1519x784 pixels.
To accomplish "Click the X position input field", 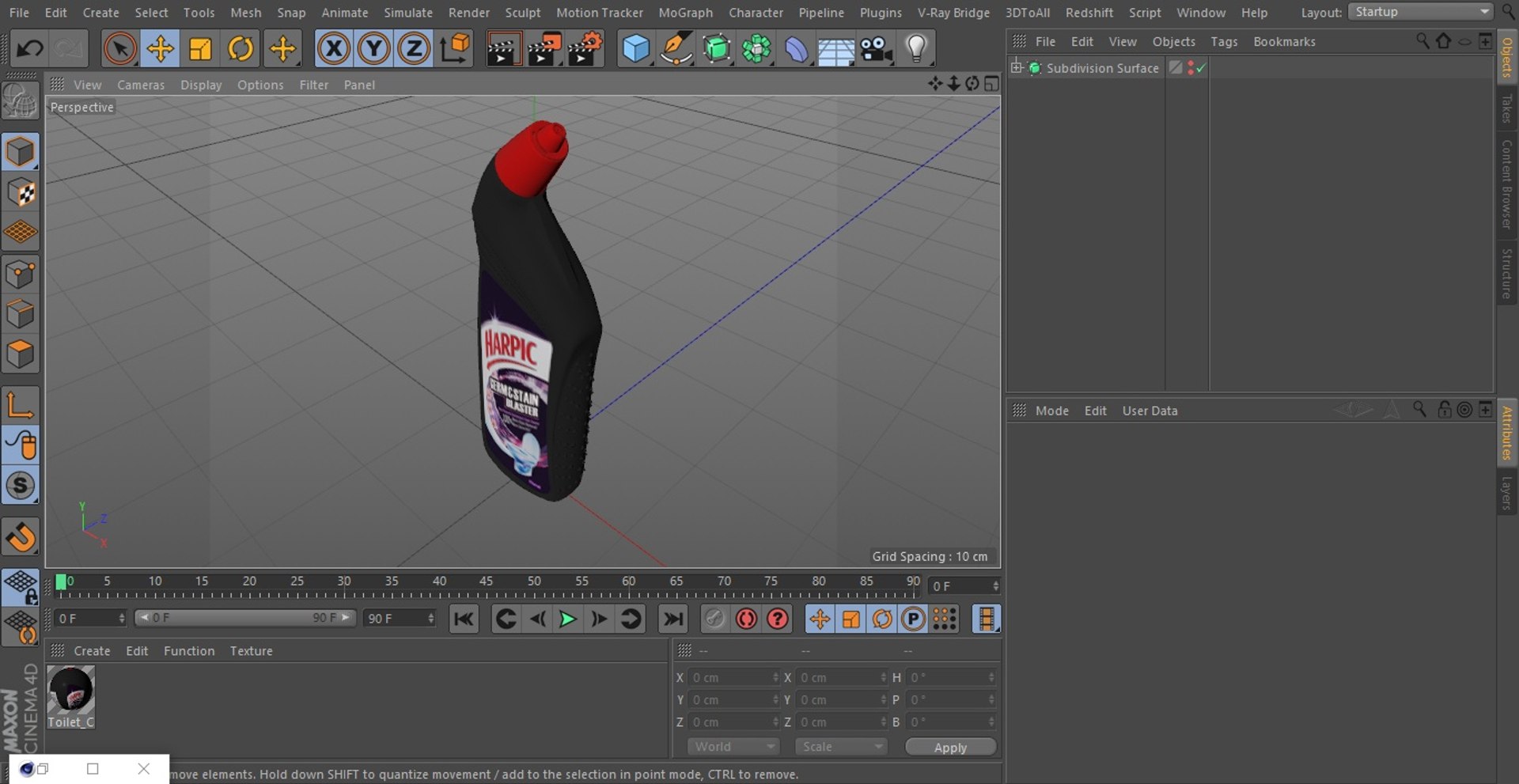I will (733, 678).
